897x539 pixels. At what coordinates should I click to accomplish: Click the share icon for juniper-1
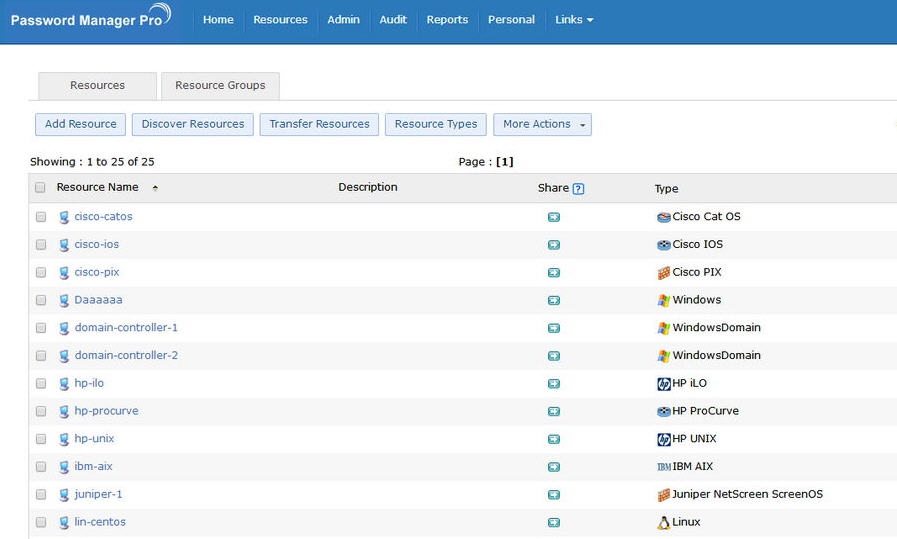(553, 495)
